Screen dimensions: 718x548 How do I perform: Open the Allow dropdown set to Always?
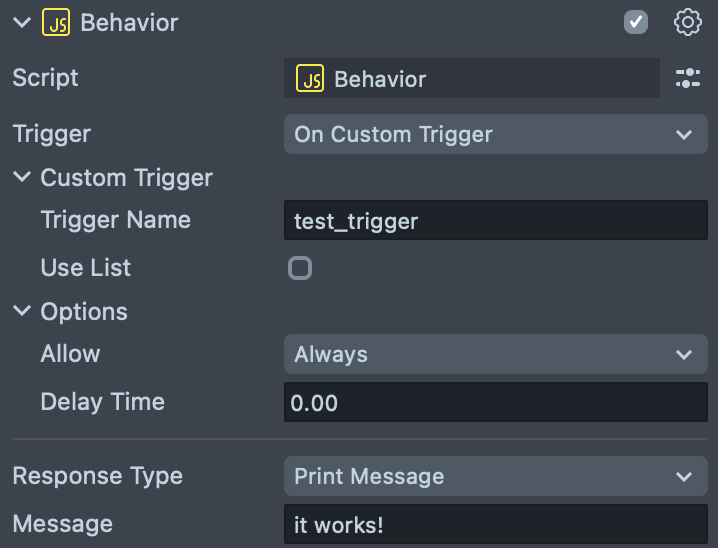click(495, 354)
